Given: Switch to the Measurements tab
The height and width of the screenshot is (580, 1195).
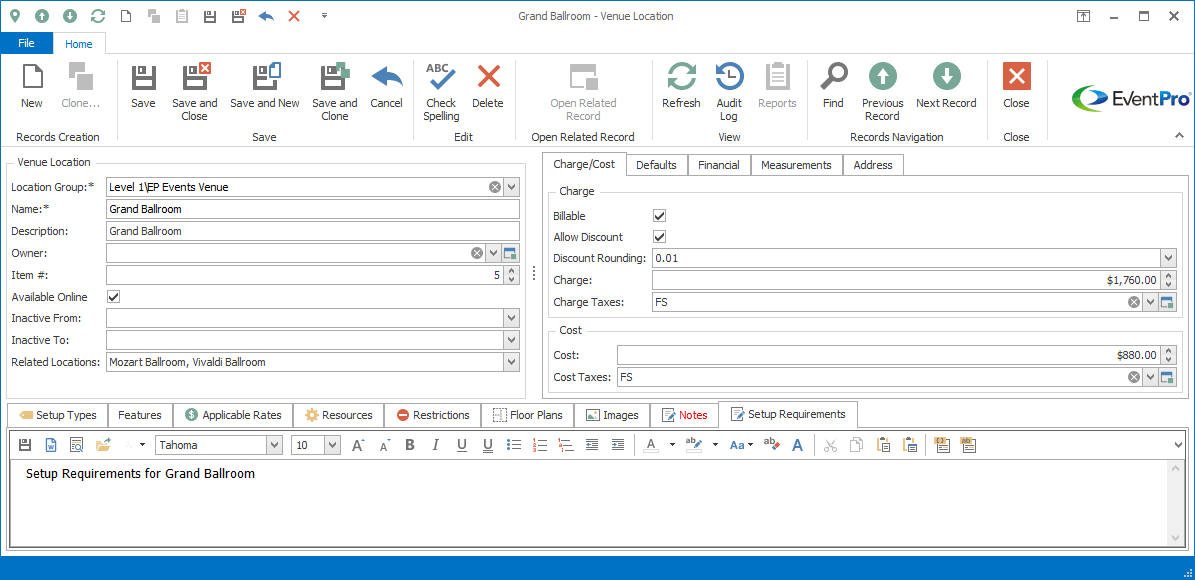Looking at the screenshot, I should 796,165.
